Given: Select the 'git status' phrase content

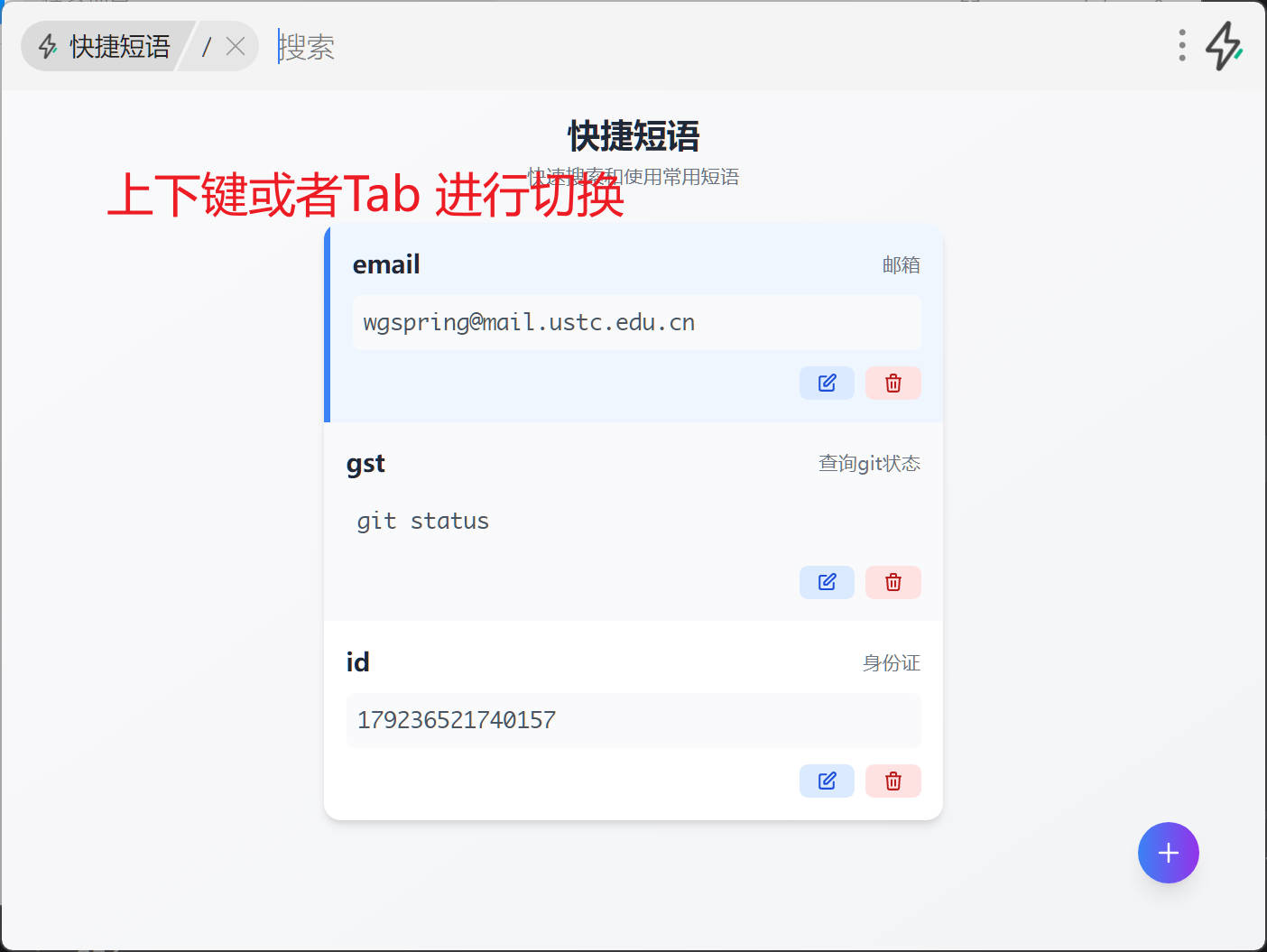Looking at the screenshot, I should tap(422, 522).
